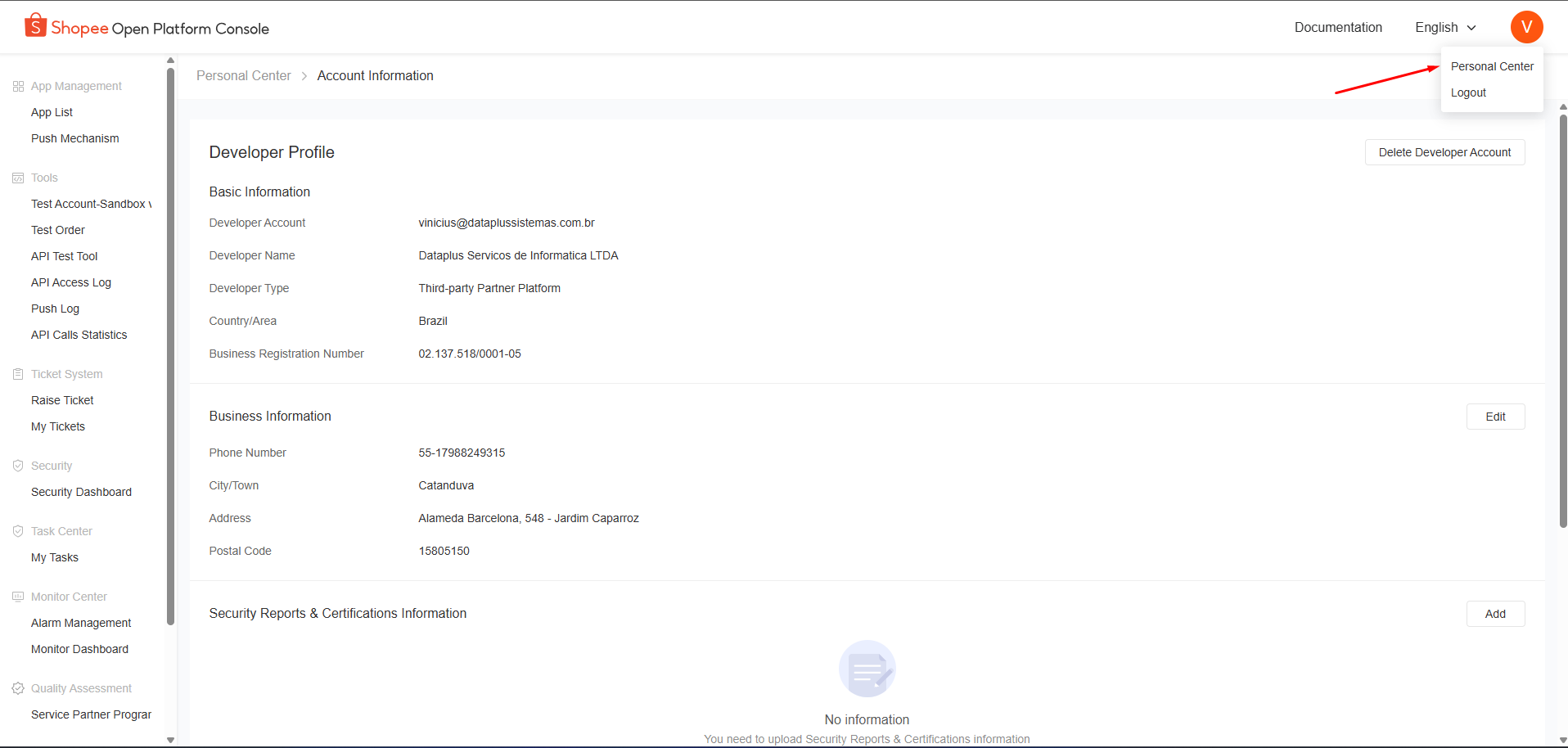Screen dimensions: 1568x748
Task: Click the empty-state No information document icon
Action: [867, 669]
